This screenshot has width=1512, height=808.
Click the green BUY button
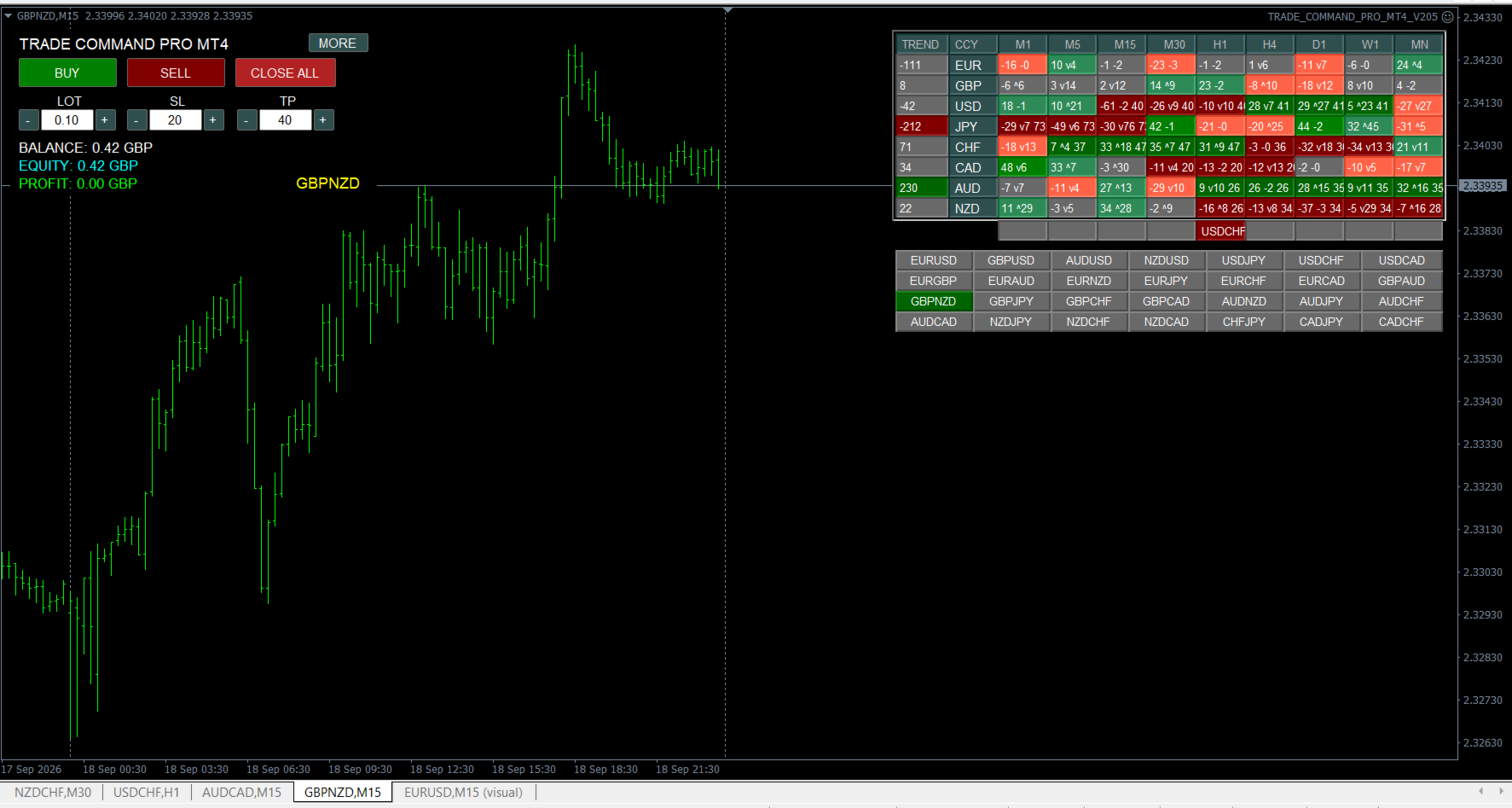pyautogui.click(x=67, y=73)
